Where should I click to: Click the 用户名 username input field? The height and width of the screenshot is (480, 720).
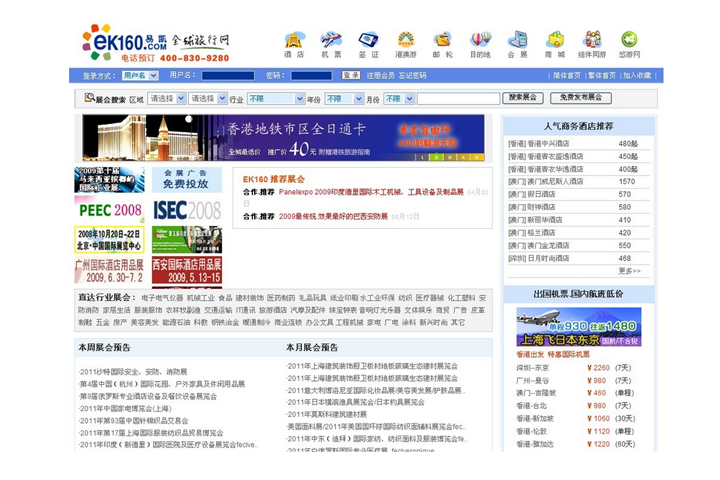pyautogui.click(x=228, y=75)
